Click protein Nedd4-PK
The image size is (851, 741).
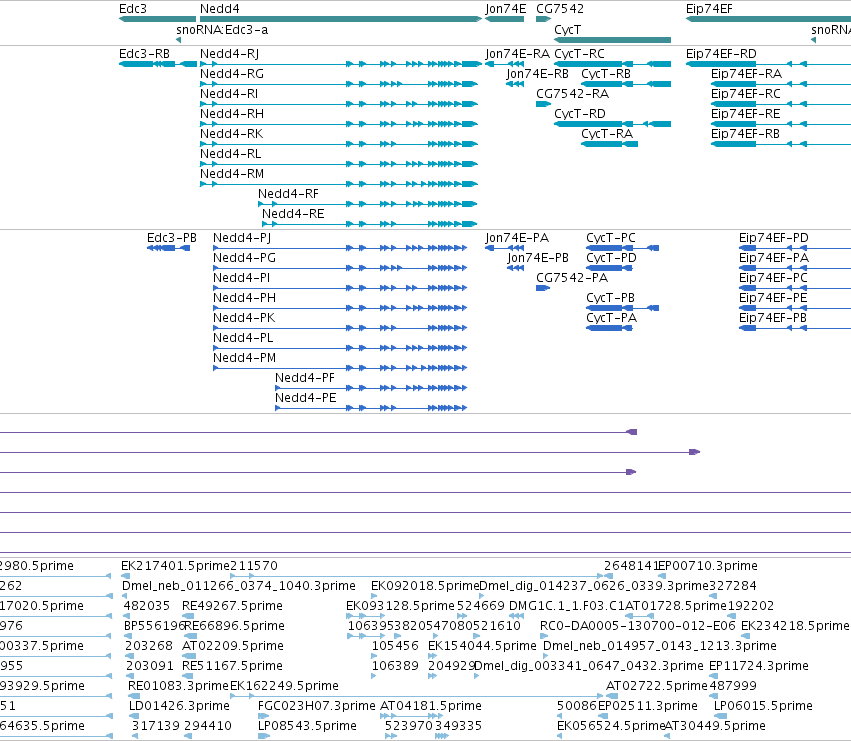tap(340, 328)
